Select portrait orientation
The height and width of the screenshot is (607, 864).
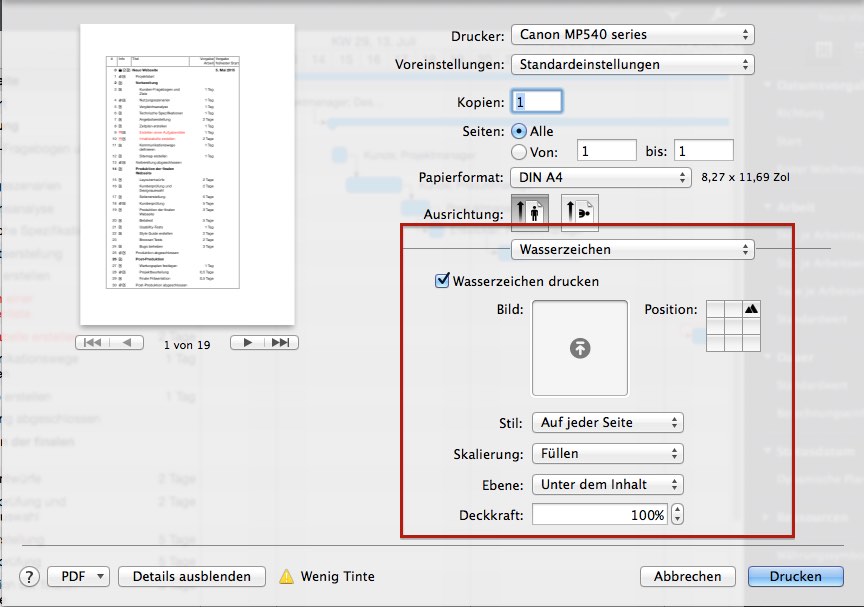tap(530, 211)
